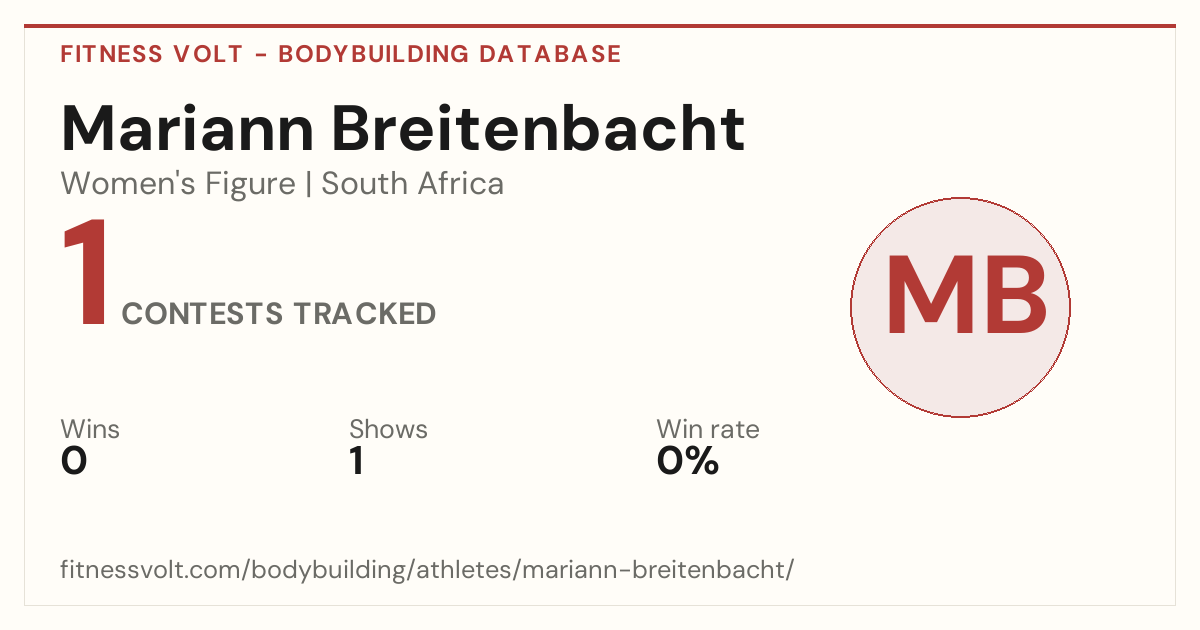
Task: Click the 0% win rate value
Action: click(688, 461)
